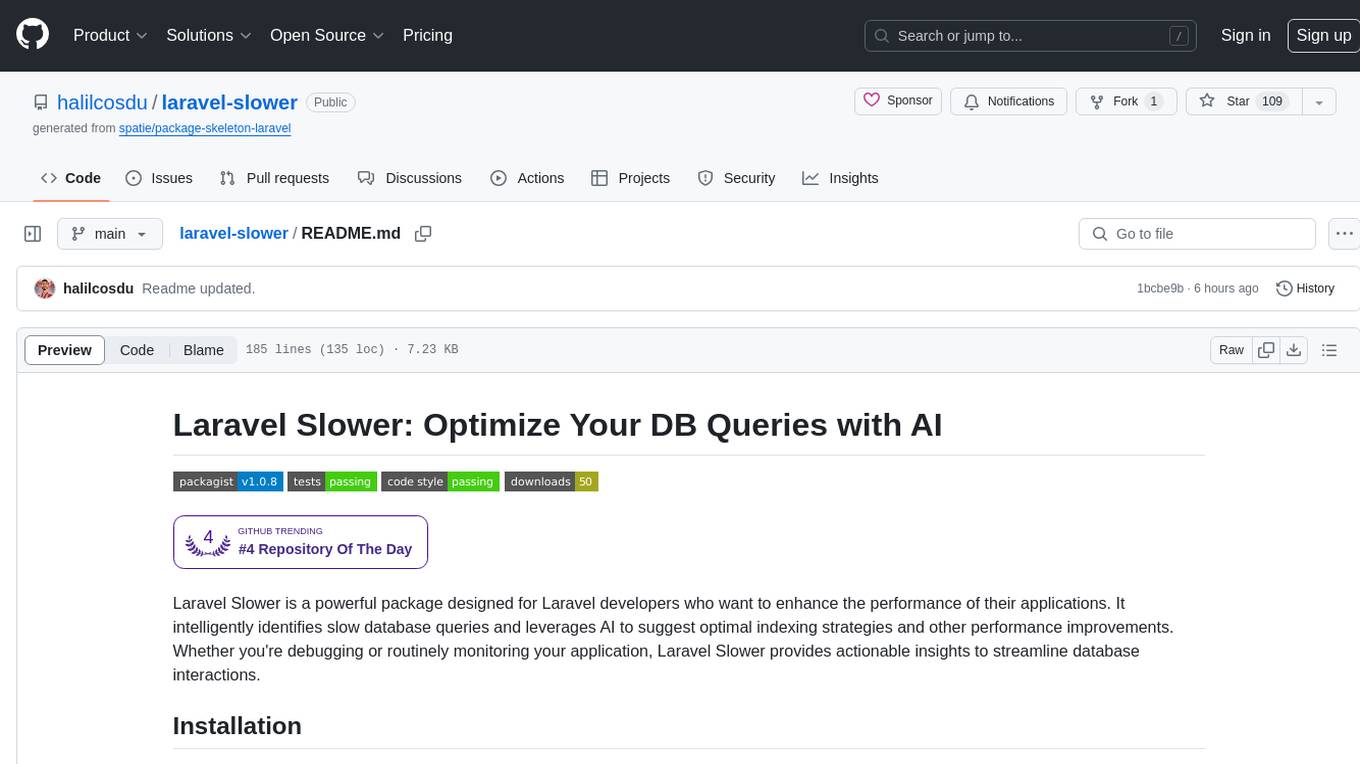Screen dimensions: 1360x764
Task: Download the raw file
Action: coord(1294,350)
